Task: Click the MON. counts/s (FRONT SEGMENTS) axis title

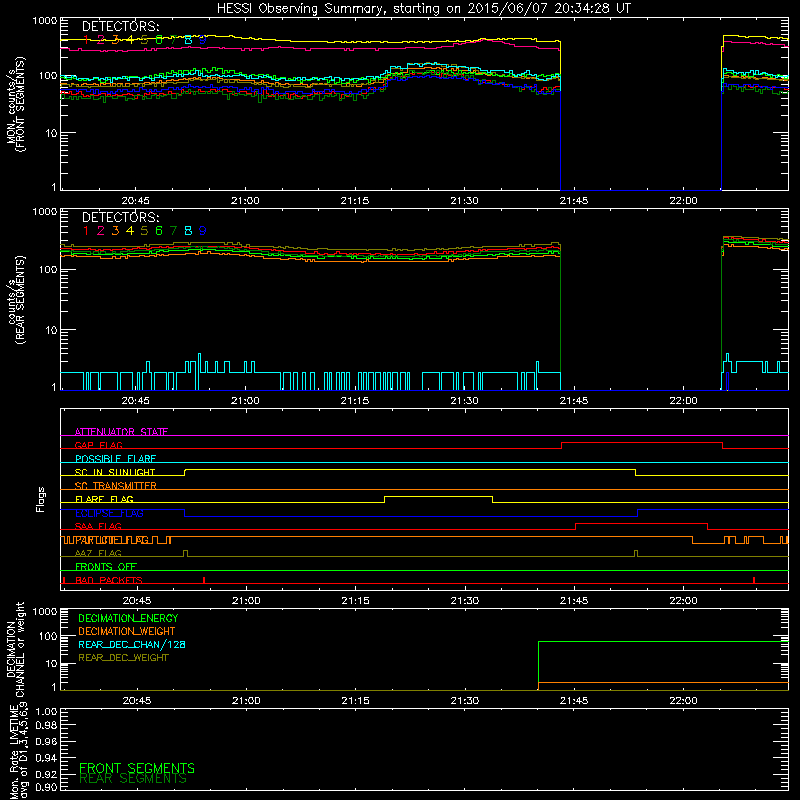Action: tap(15, 104)
